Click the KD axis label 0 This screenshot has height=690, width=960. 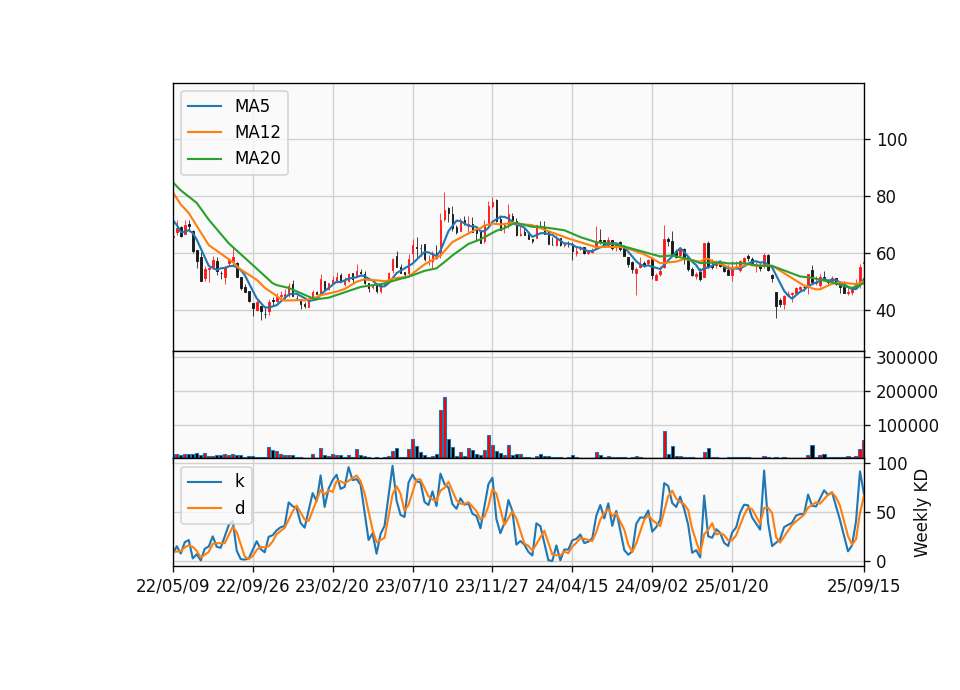tap(882, 561)
